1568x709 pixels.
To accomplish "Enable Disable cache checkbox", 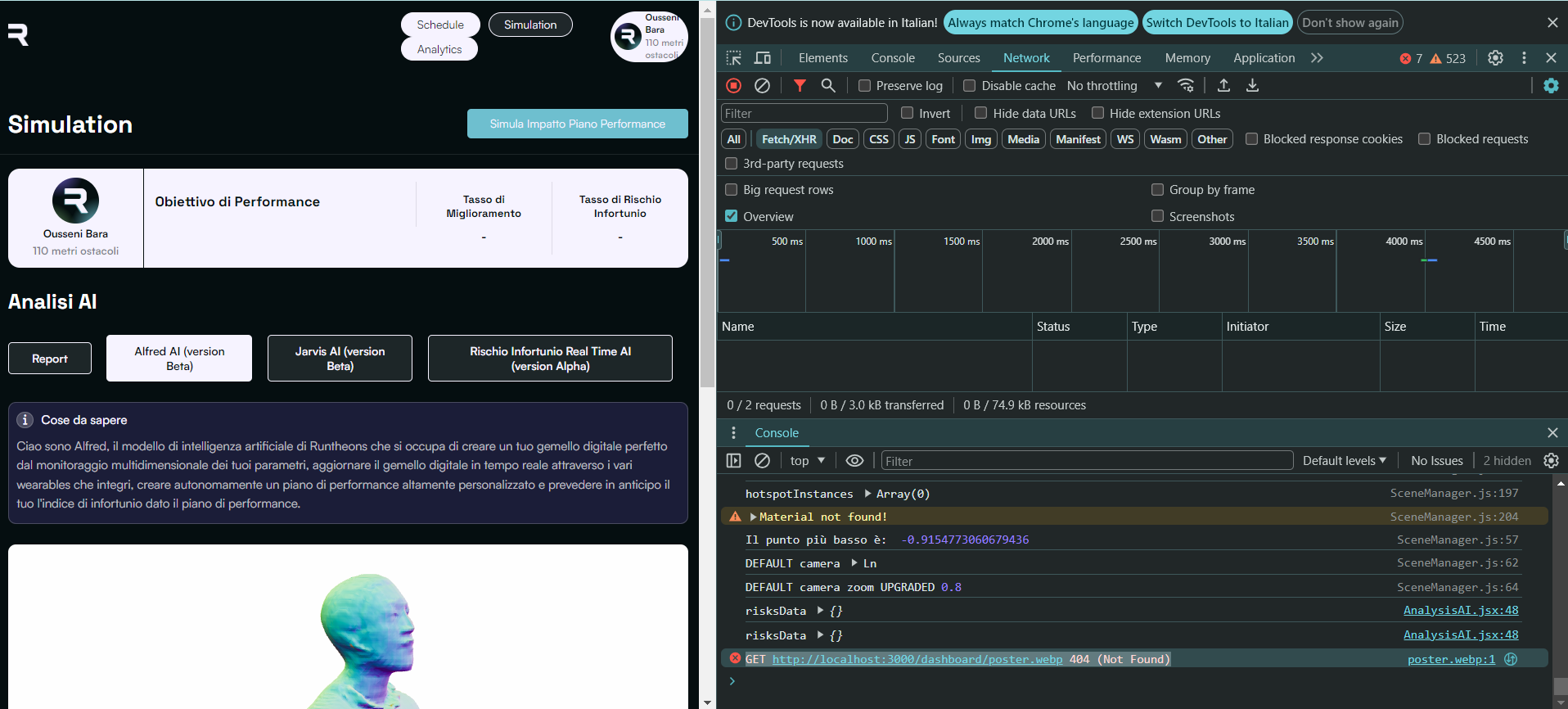I will pos(970,85).
